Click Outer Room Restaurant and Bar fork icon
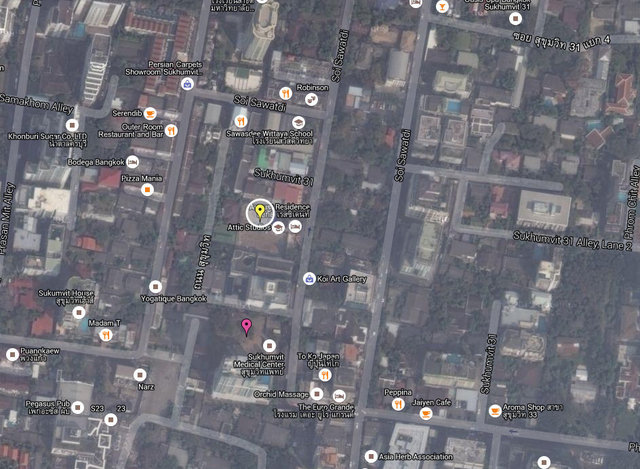The height and width of the screenshot is (469, 640). point(171,131)
